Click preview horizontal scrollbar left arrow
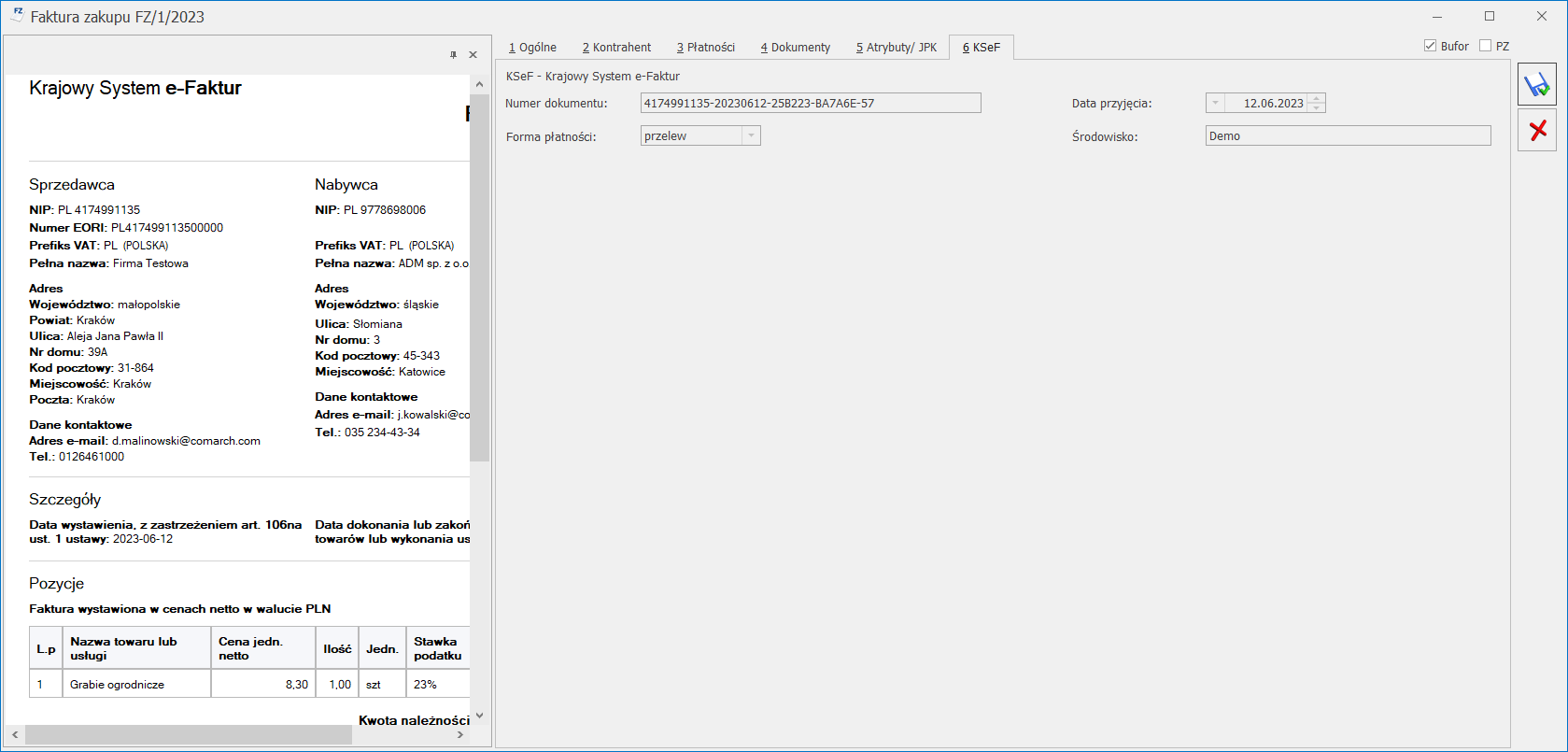This screenshot has width=1568, height=752. [x=15, y=735]
